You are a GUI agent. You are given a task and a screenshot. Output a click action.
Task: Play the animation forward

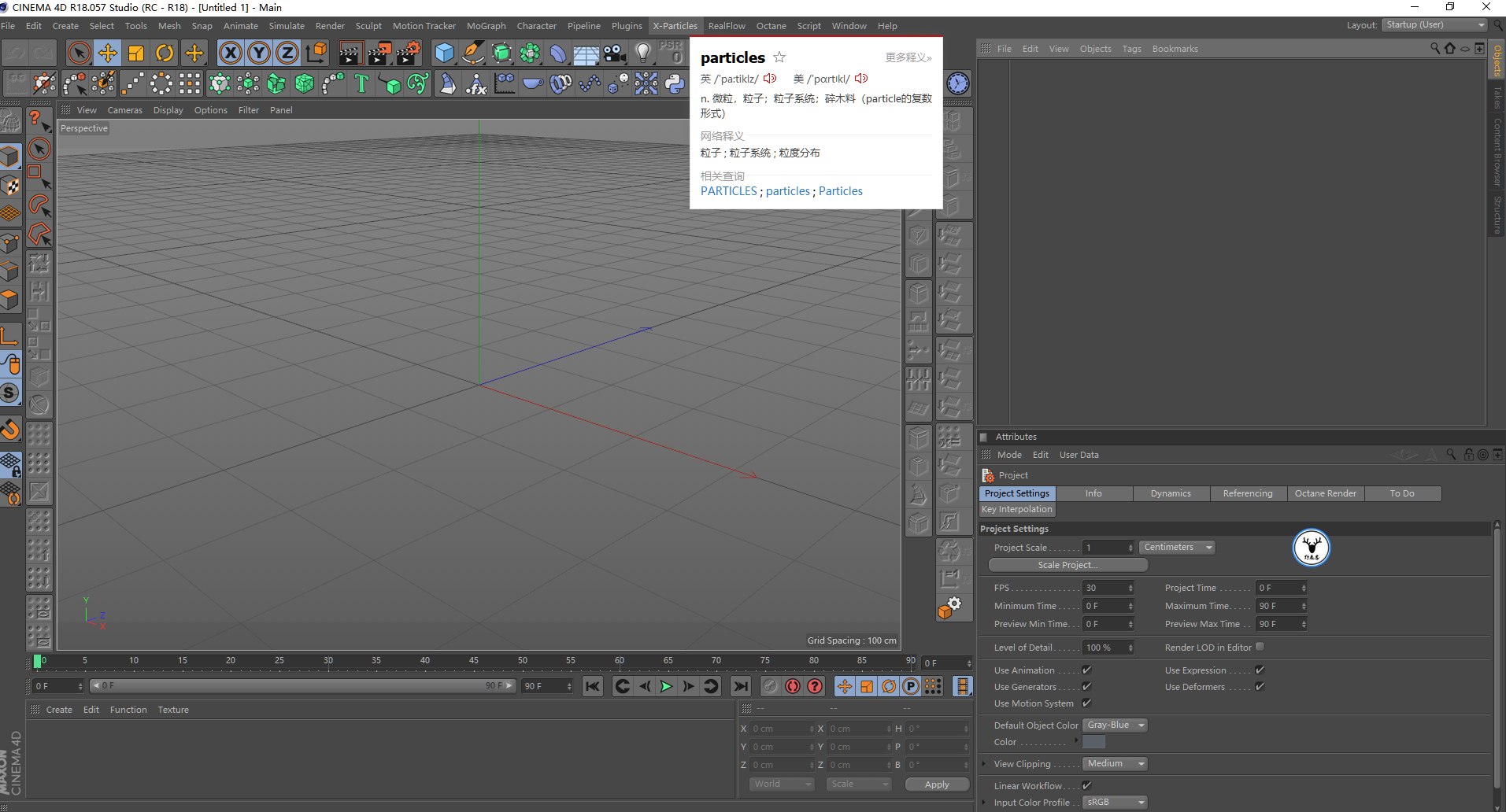click(x=666, y=687)
